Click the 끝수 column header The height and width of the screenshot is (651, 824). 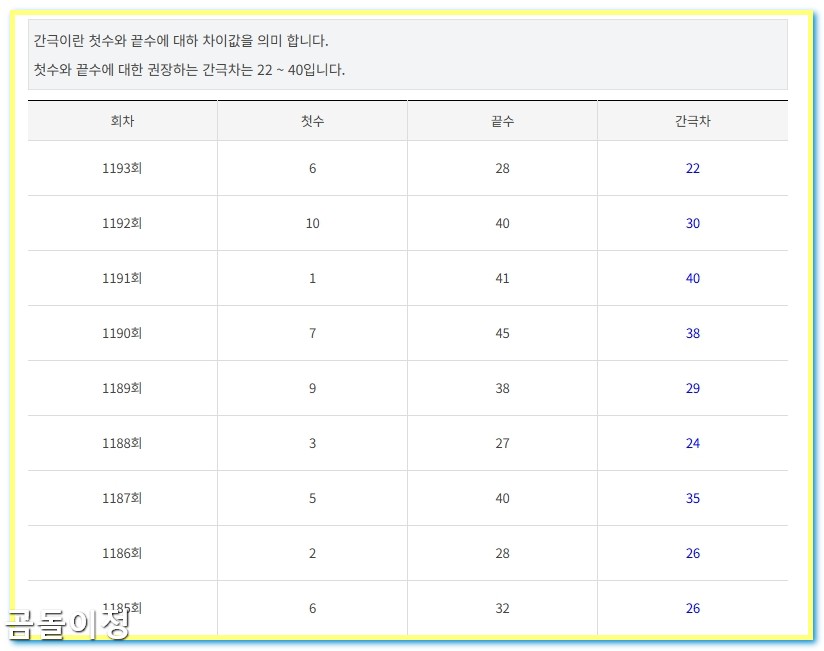pyautogui.click(x=502, y=120)
